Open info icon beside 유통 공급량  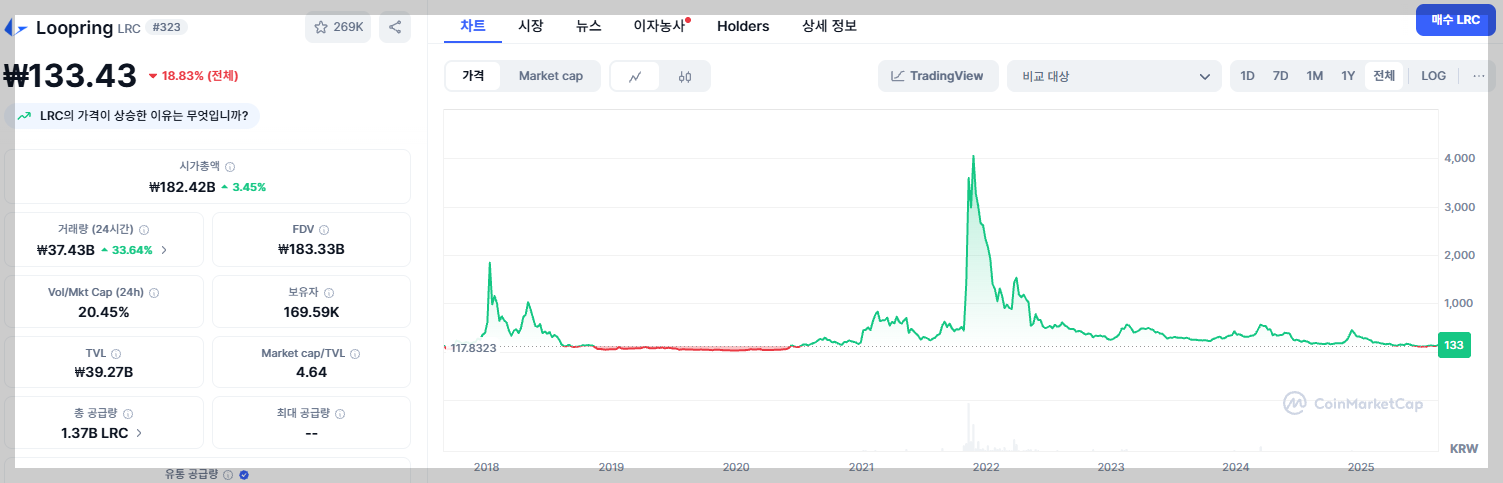point(228,475)
